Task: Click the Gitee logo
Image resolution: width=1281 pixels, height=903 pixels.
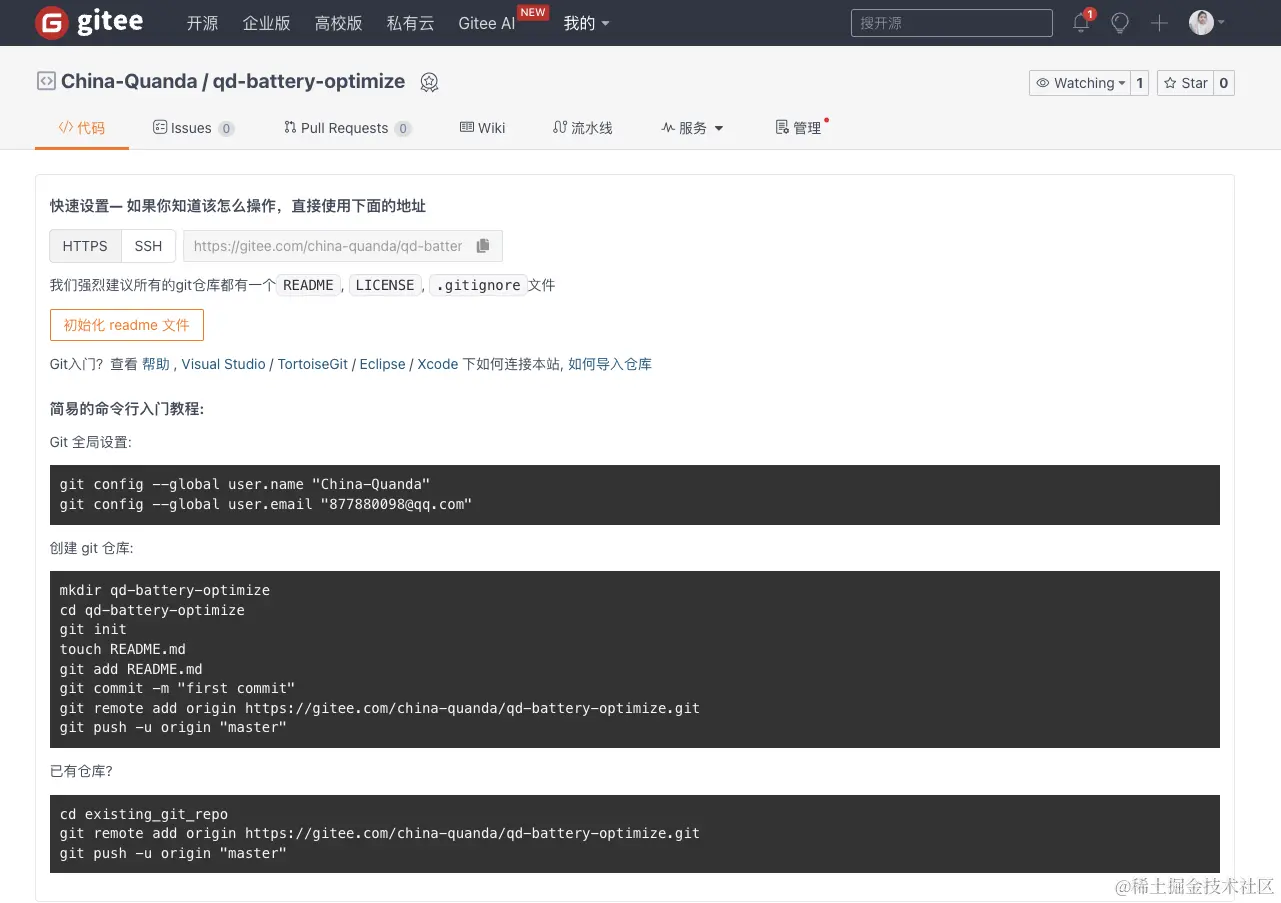Action: click(89, 22)
